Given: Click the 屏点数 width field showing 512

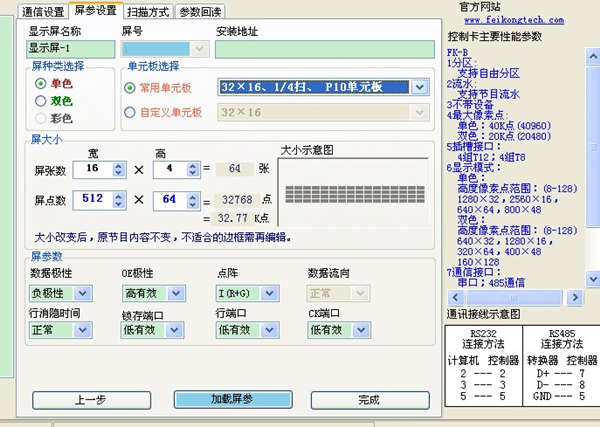Looking at the screenshot, I should coord(93,200).
